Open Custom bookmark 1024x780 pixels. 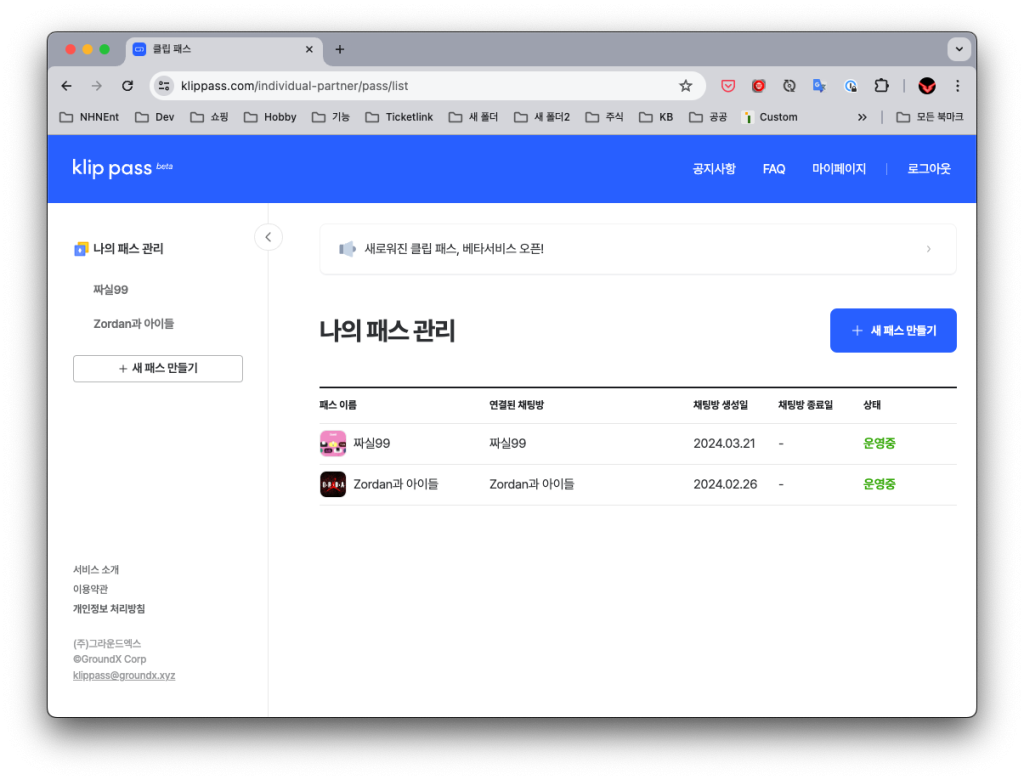point(770,117)
